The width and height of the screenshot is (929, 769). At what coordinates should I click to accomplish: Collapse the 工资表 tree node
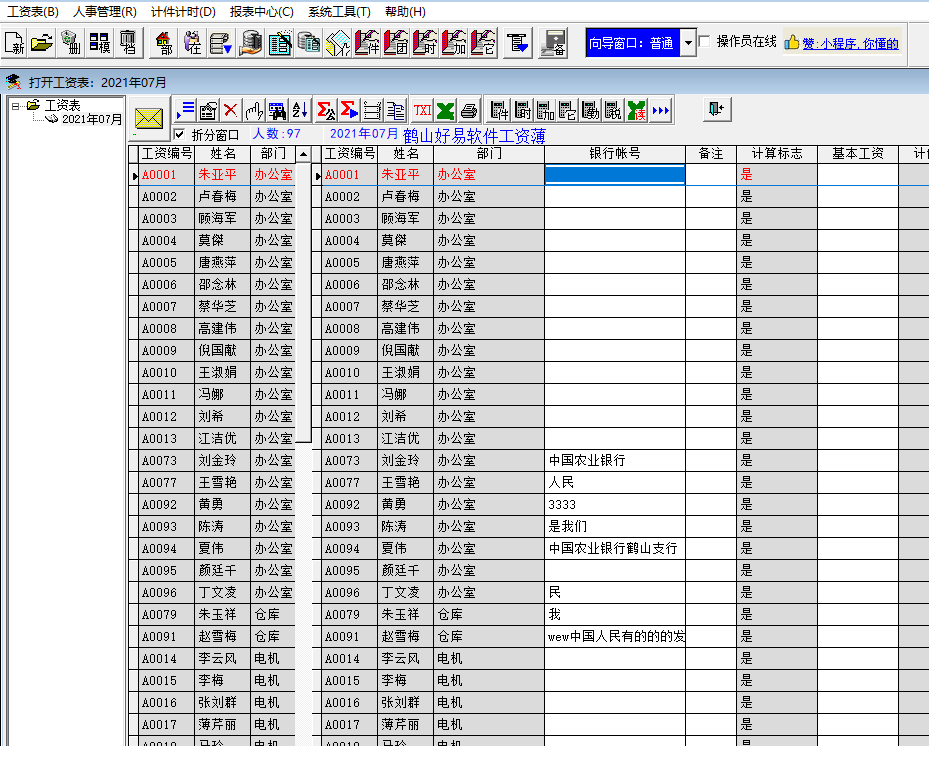point(15,106)
